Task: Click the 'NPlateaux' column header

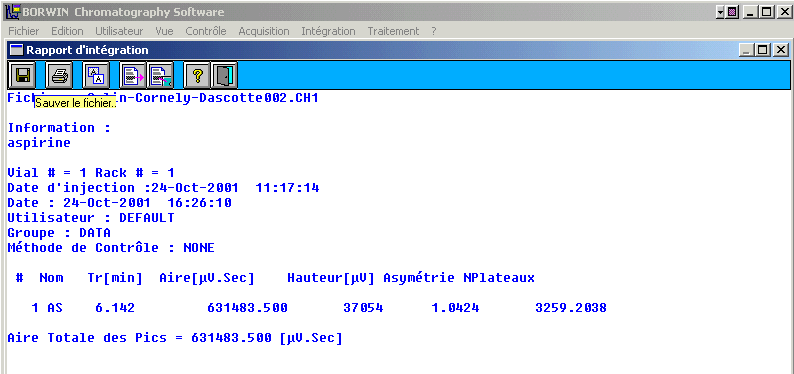Action: pyautogui.click(x=499, y=278)
